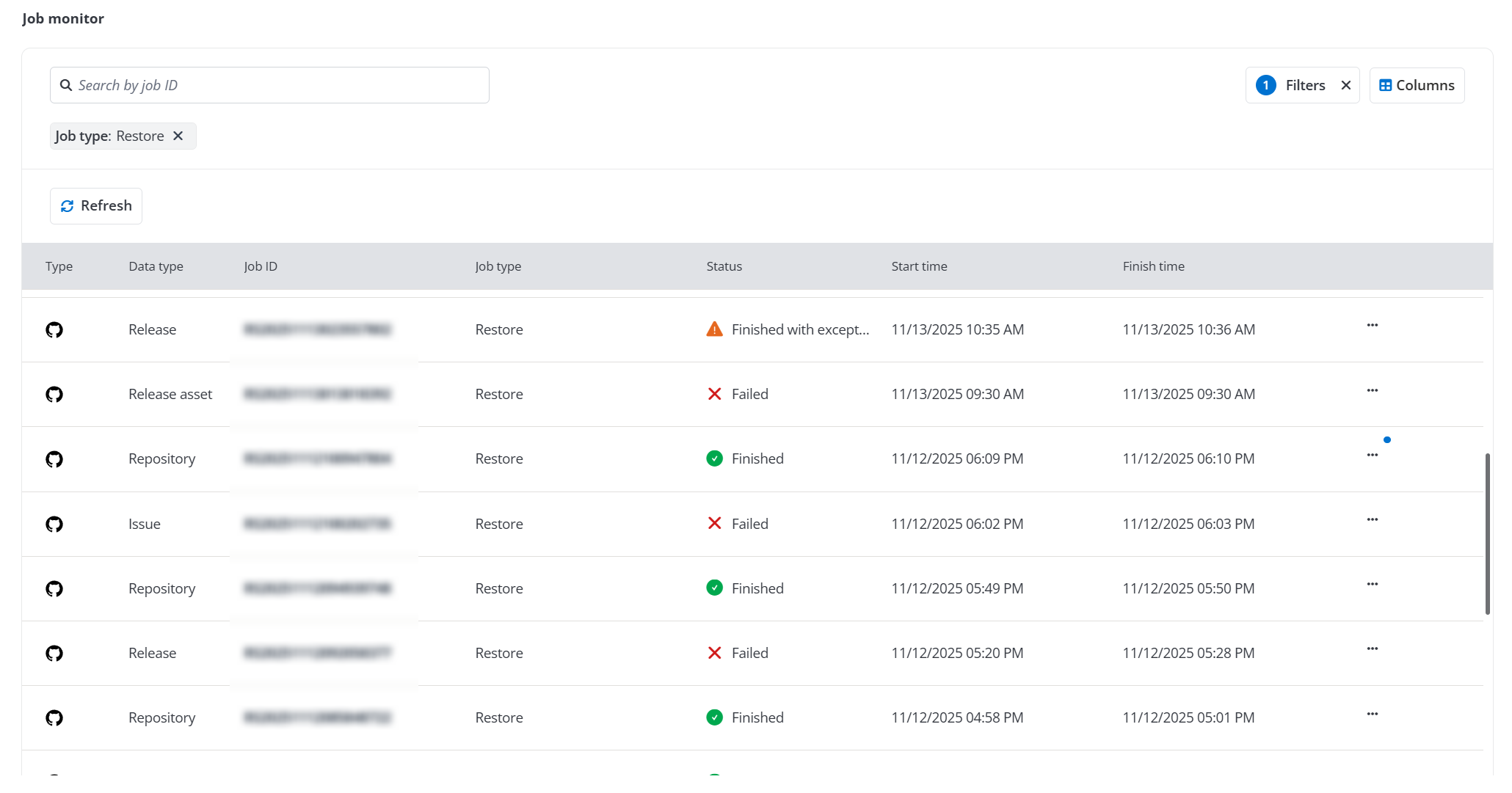Click the blue notification dot near Repository row
Viewport: 1512px width, 793px height.
pyautogui.click(x=1387, y=439)
